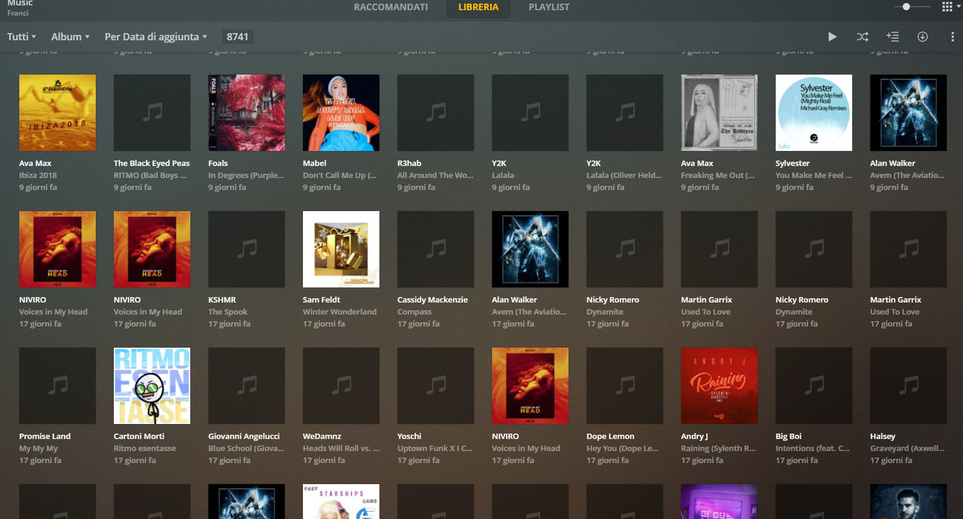Screen dimensions: 963x519
Task: Open Cartoni Morti Ritmo esentasse cover
Action: tap(152, 385)
